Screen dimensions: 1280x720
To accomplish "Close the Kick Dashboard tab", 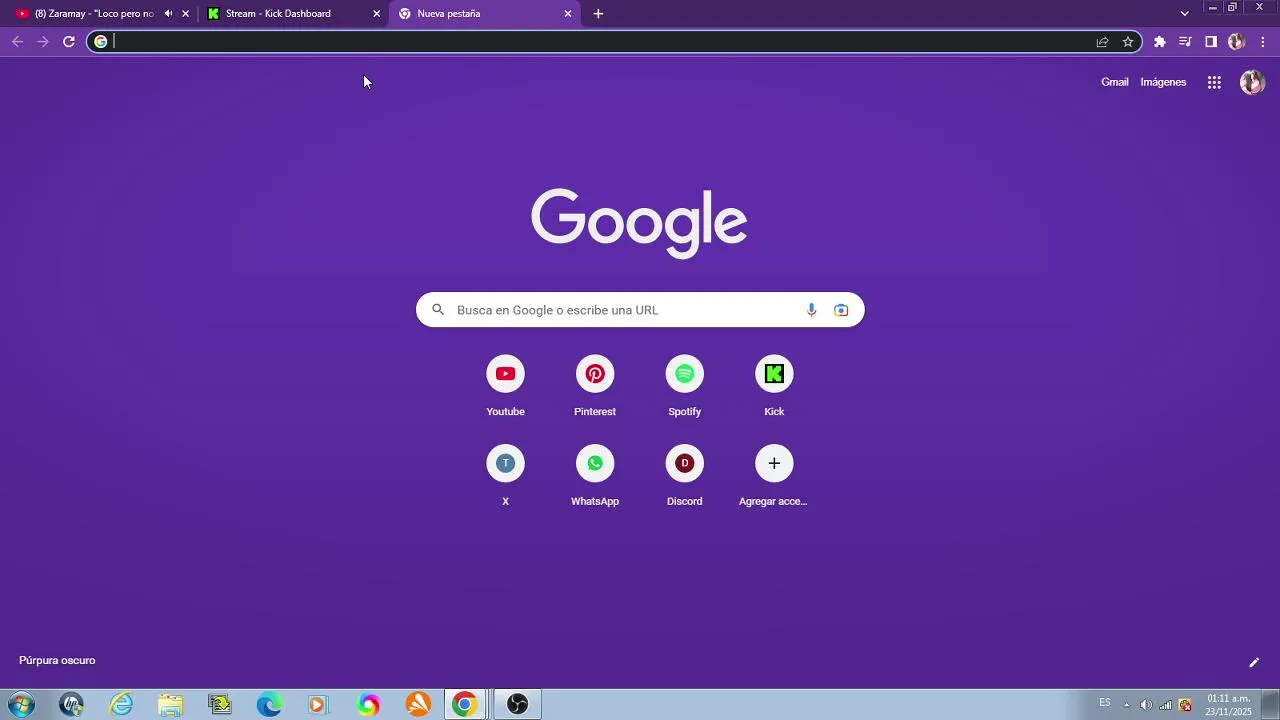I will coord(377,14).
